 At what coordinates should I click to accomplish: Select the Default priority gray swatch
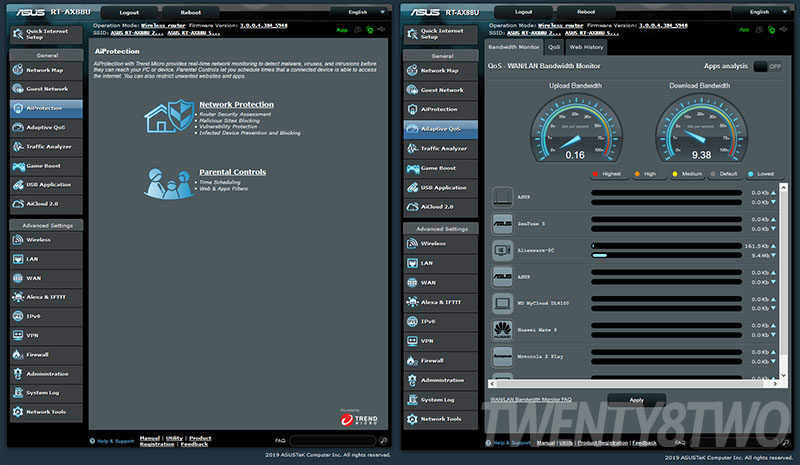[713, 174]
